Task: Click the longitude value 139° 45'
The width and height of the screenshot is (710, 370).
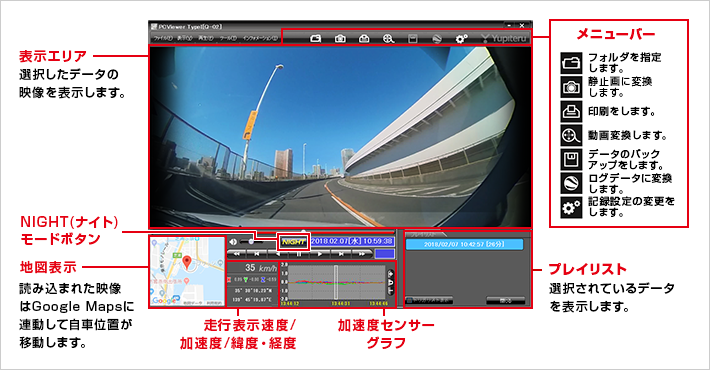Action: coord(252,300)
